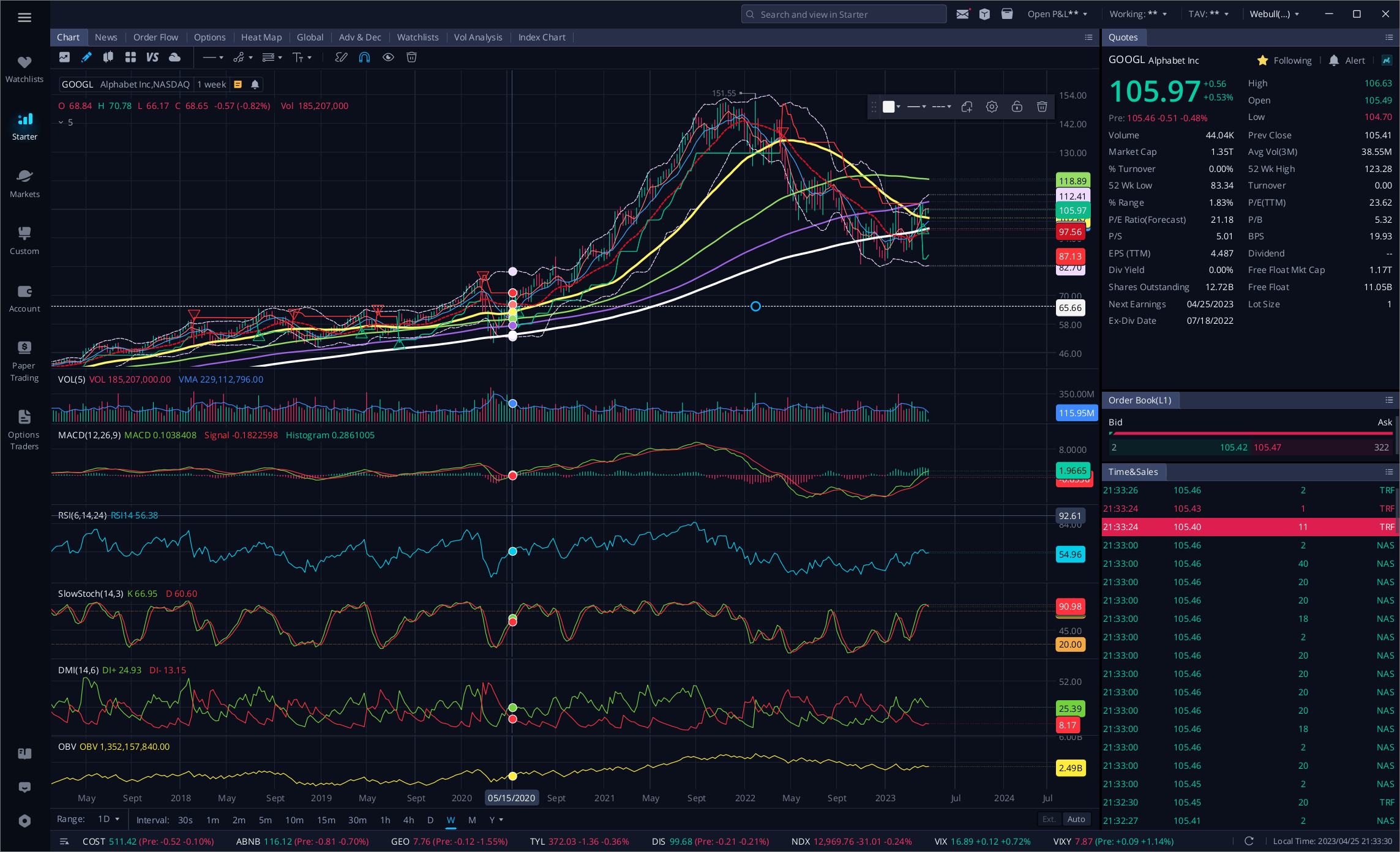The height and width of the screenshot is (852, 1400).
Task: Enable the magnet snap tool
Action: [x=364, y=58]
